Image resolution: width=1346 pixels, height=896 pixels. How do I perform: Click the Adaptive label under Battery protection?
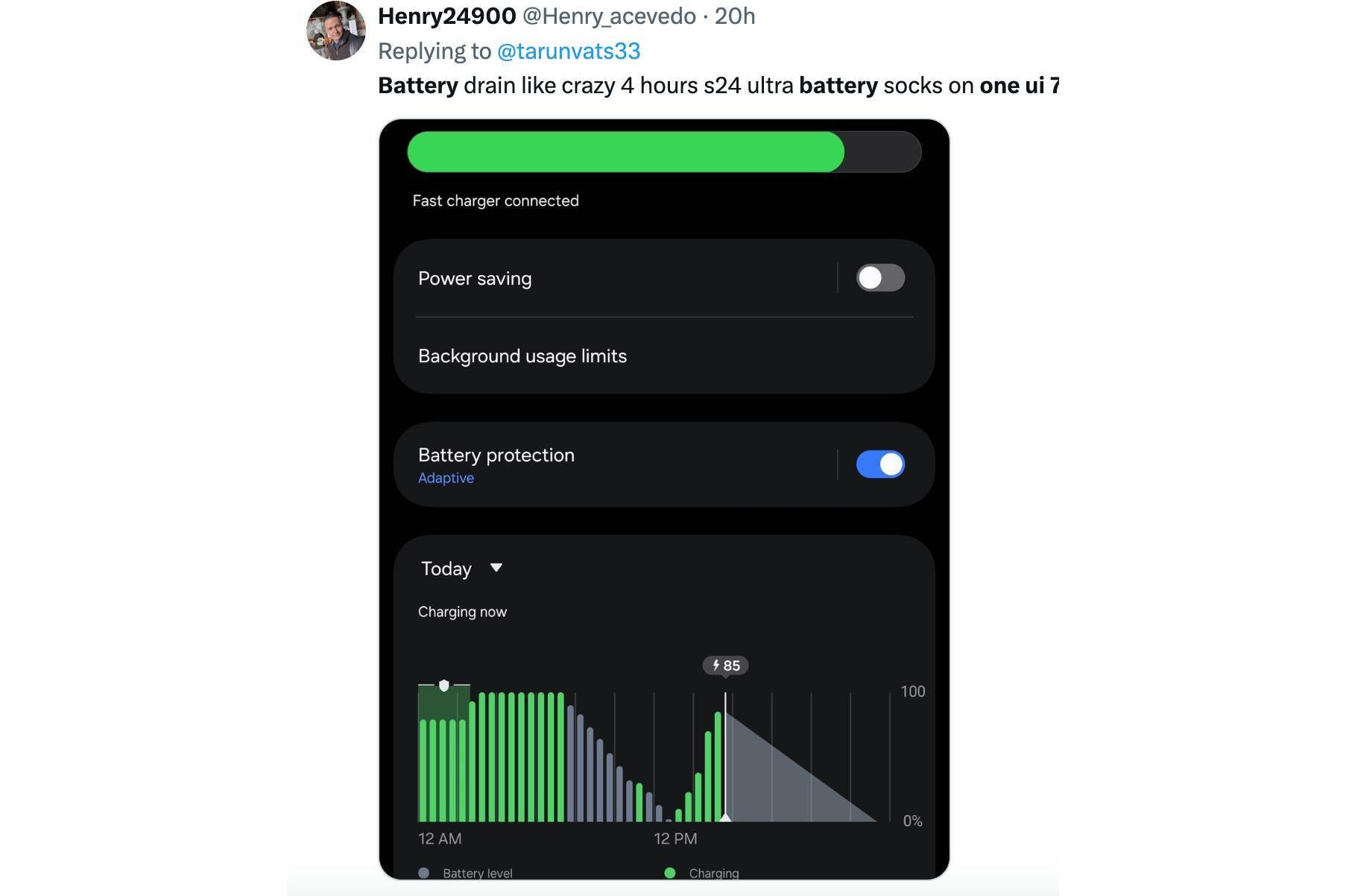click(x=446, y=478)
